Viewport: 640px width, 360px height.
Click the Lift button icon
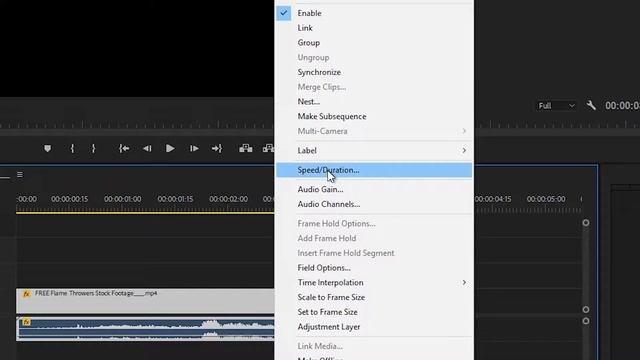click(246, 149)
